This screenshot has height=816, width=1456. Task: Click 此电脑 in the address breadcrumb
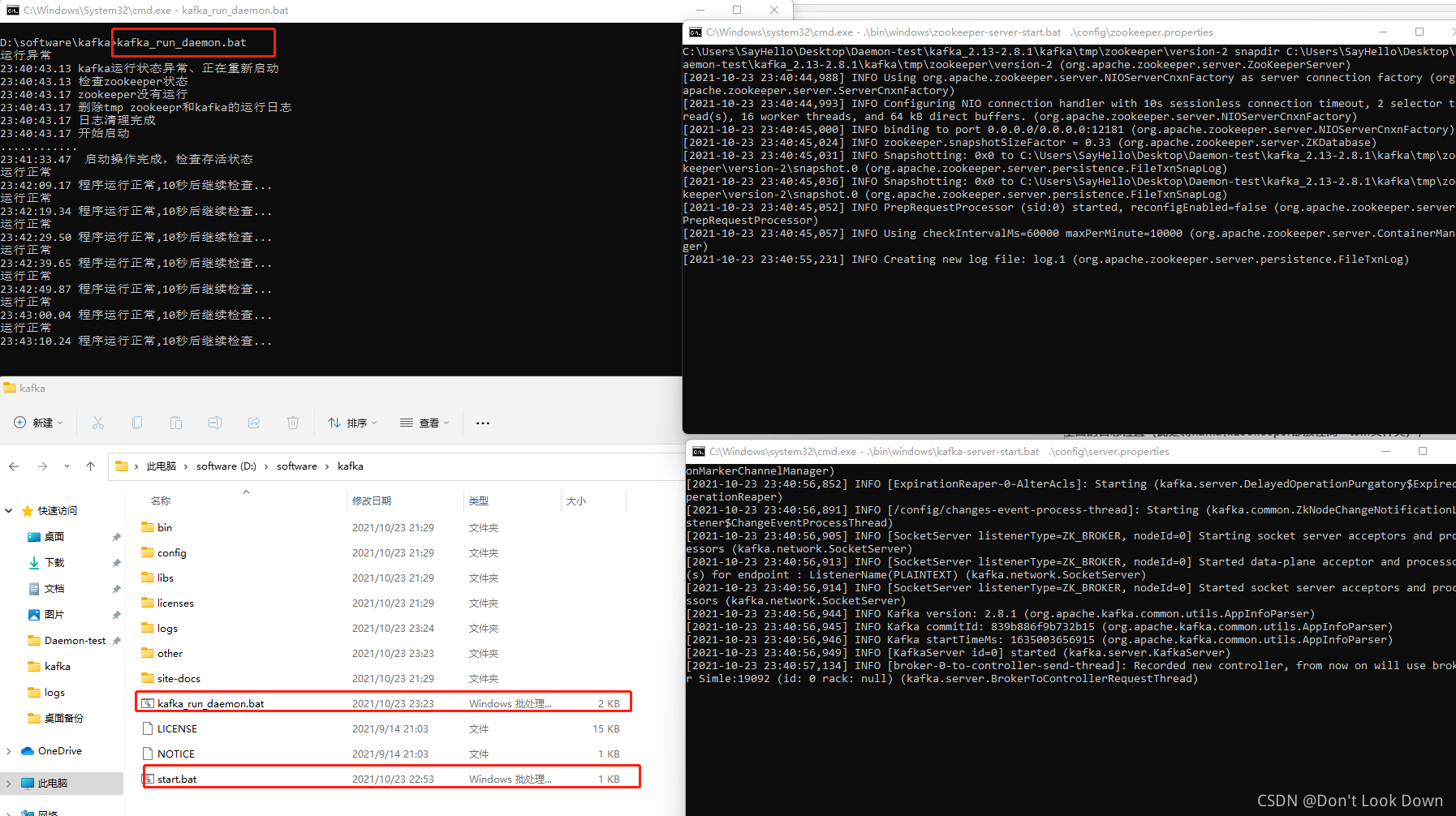161,466
